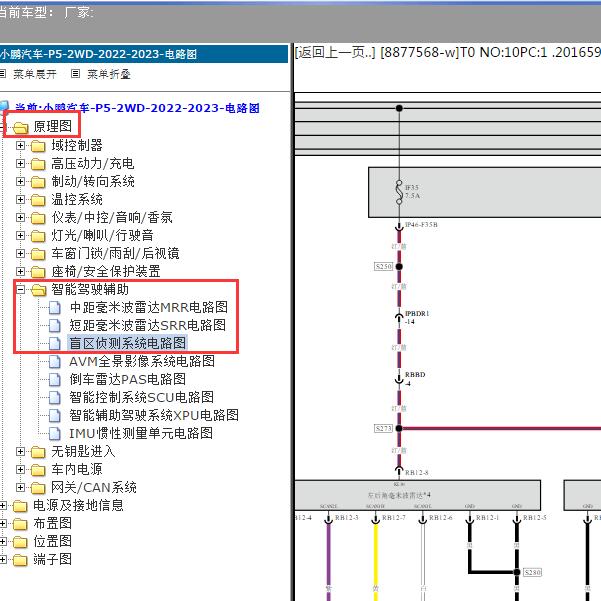Open IMU惯性测量单元电路图

click(141, 434)
